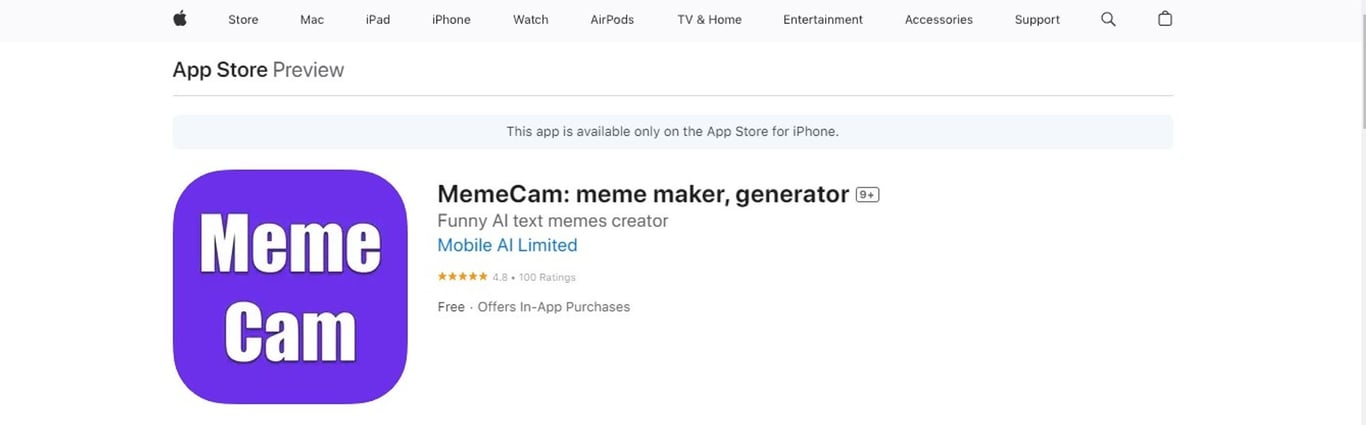Click the App Store heading link
This screenshot has width=1366, height=425.
(x=220, y=70)
